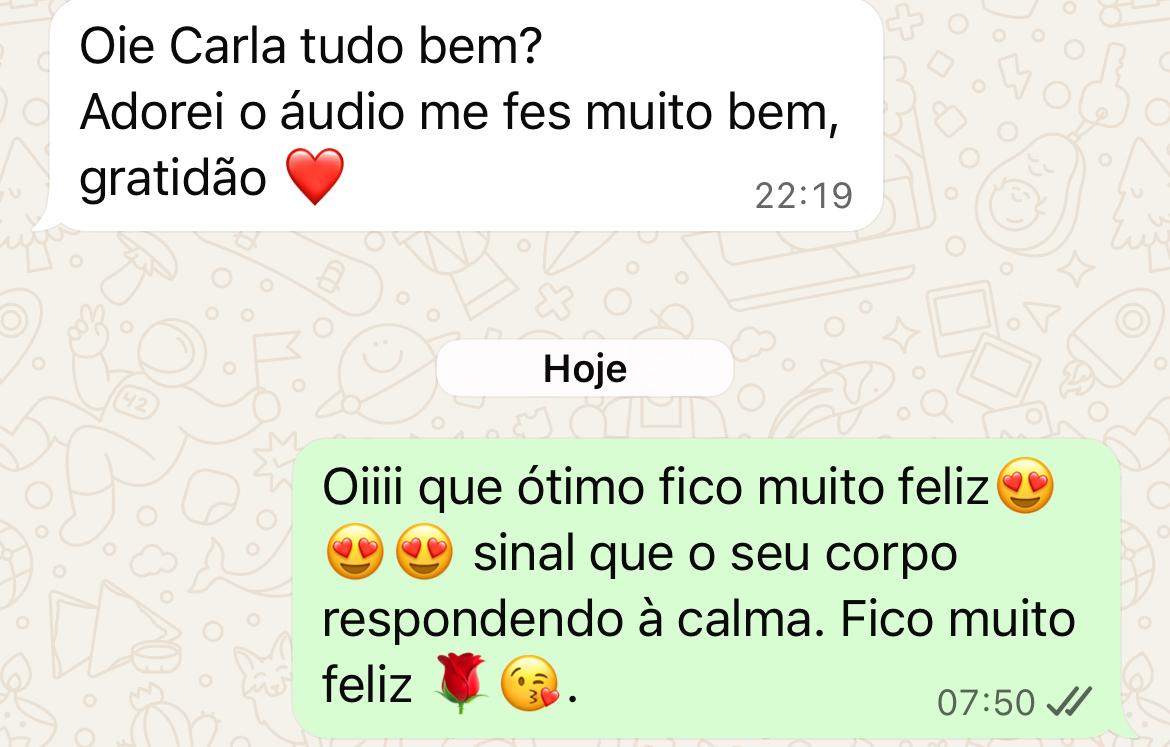The height and width of the screenshot is (747, 1170).
Task: Tap the words tudo bem? in white bubble
Action: [x=420, y=46]
